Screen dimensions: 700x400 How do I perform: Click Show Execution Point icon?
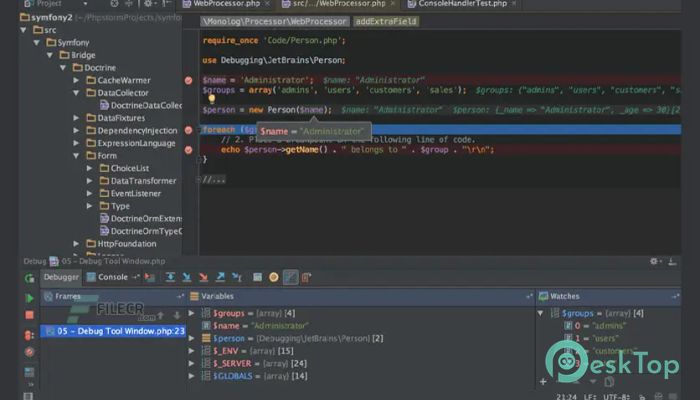(x=150, y=278)
